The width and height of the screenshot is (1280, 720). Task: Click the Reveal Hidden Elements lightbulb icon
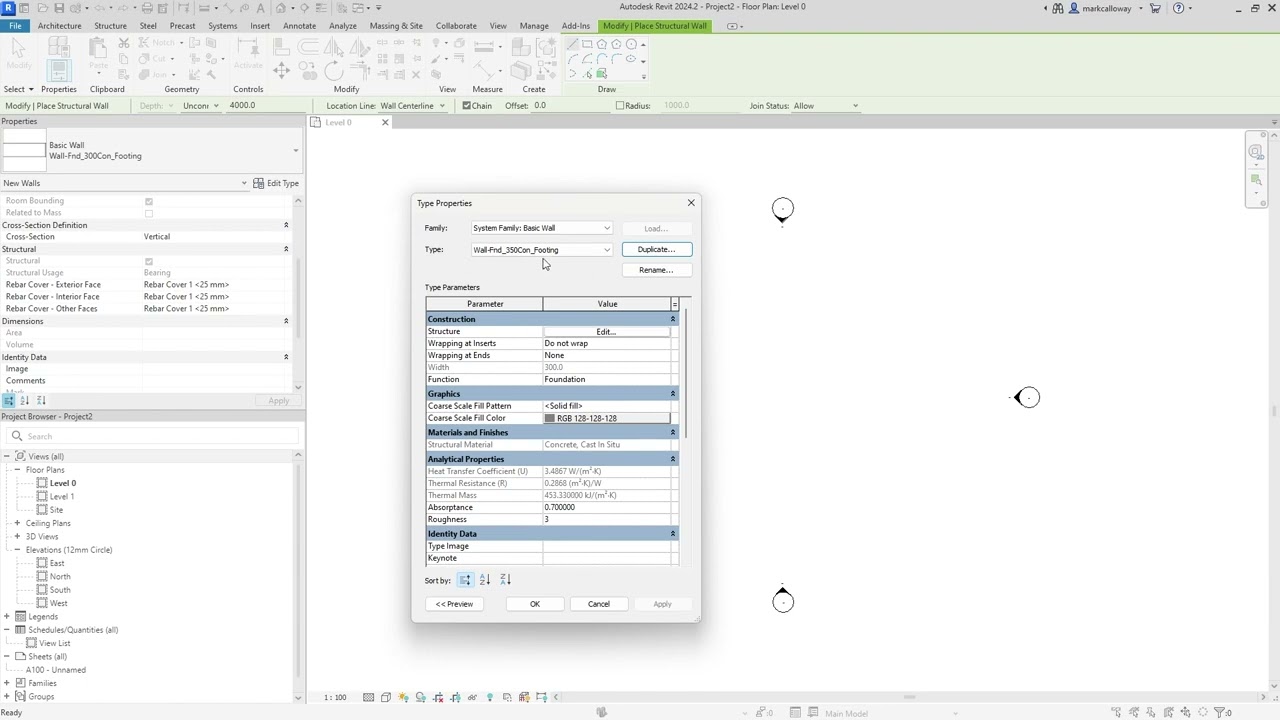click(x=489, y=697)
